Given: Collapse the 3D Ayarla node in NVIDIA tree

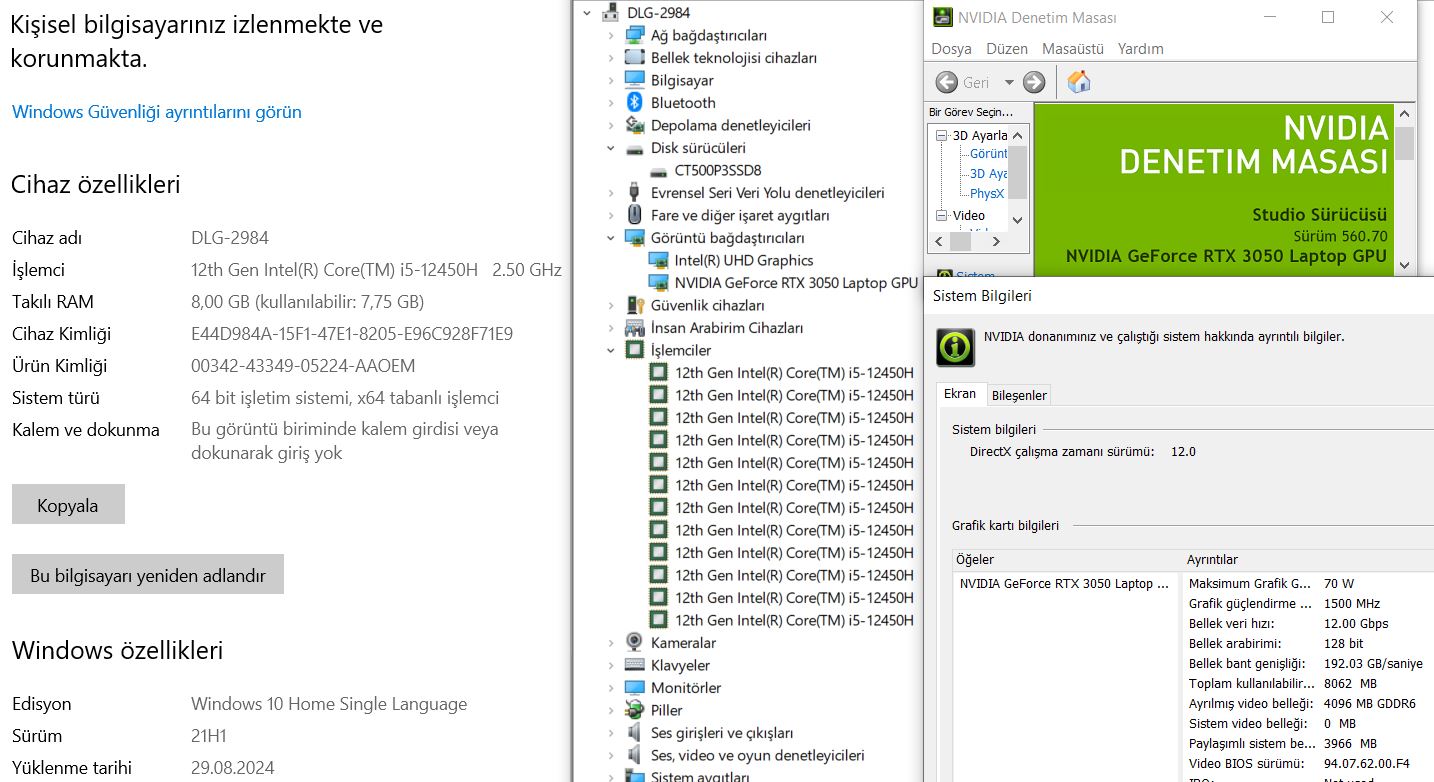Looking at the screenshot, I should [x=942, y=135].
